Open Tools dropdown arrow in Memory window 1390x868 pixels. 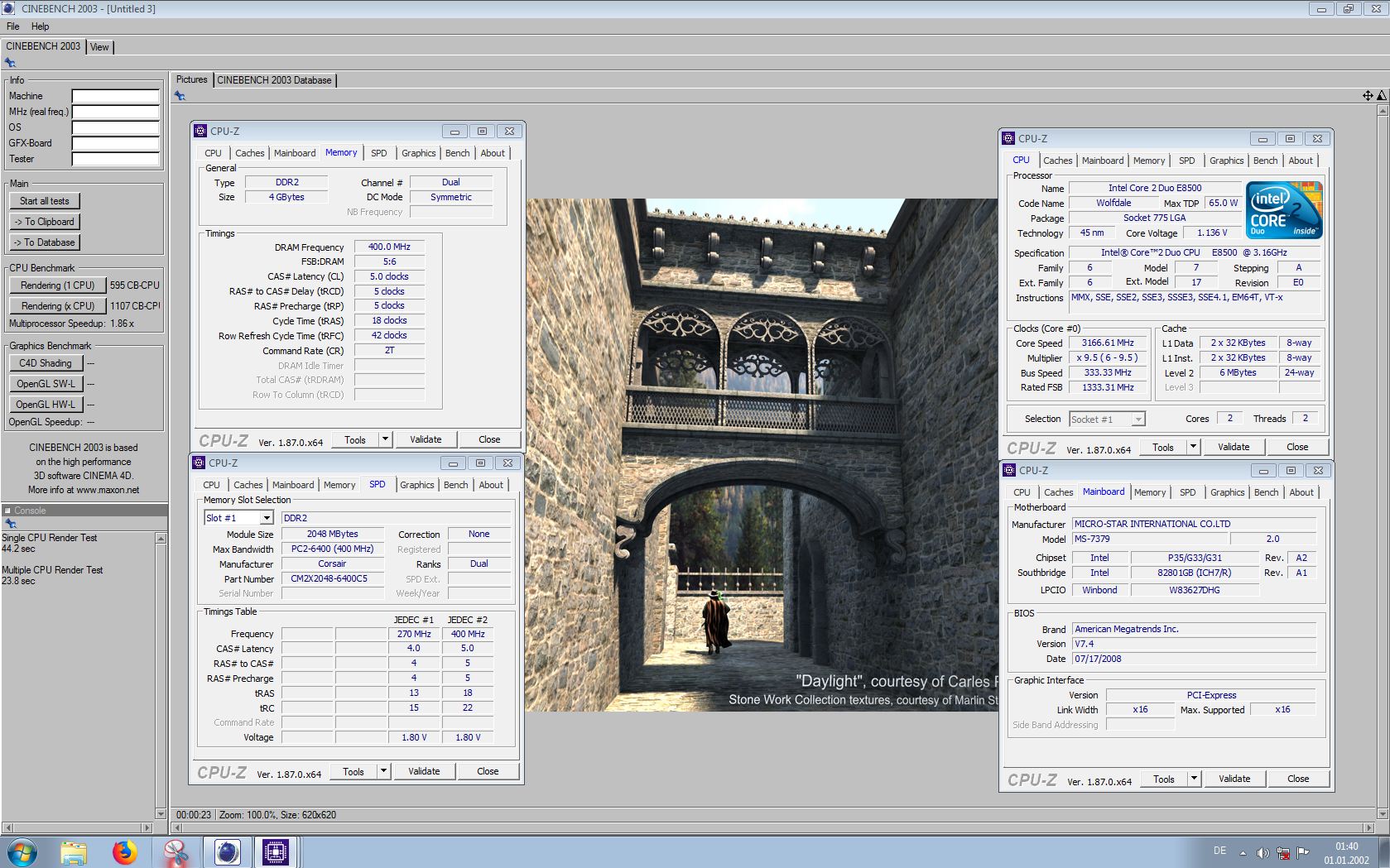pos(385,439)
